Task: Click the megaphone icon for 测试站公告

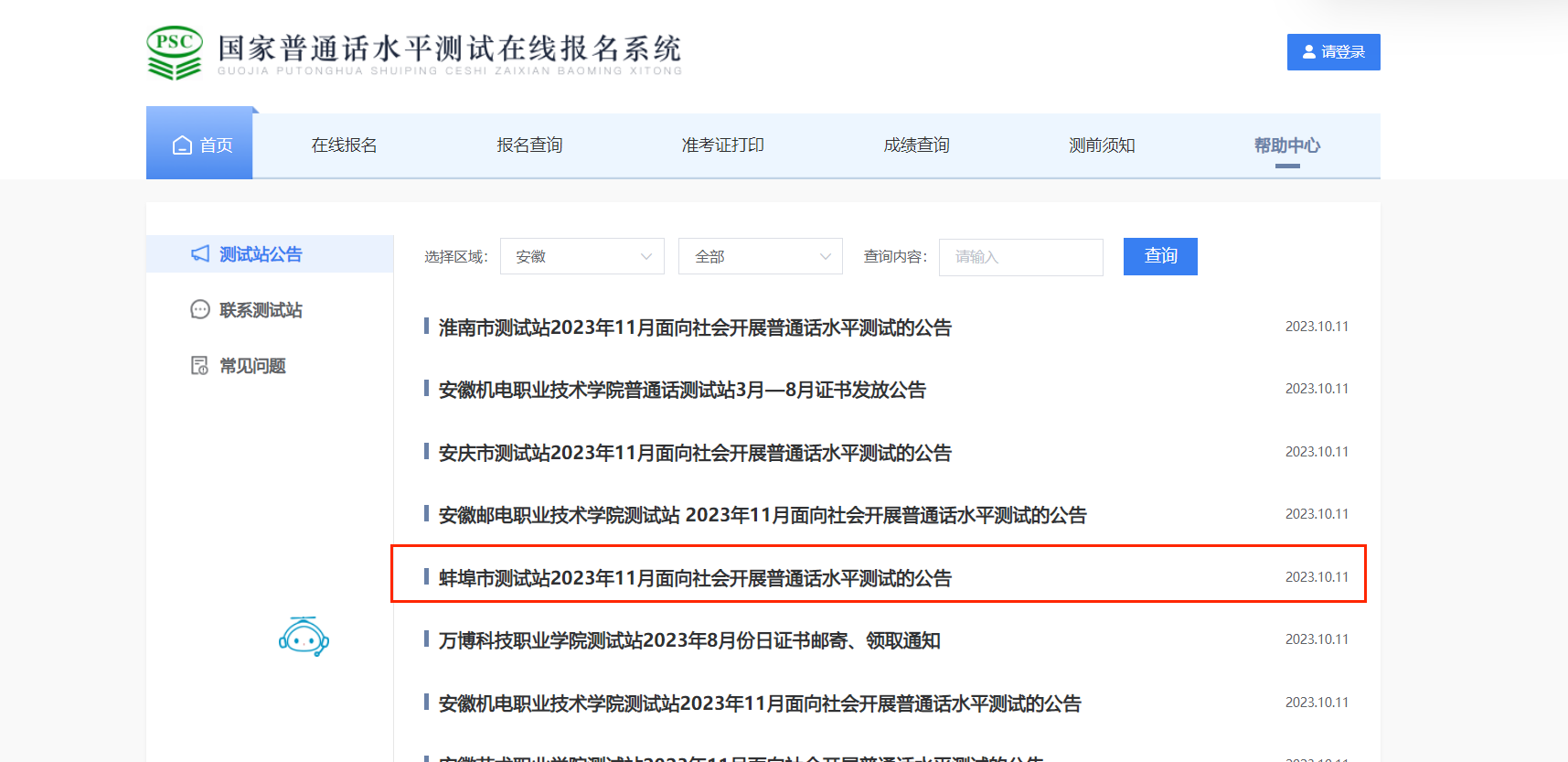Action: click(x=200, y=254)
